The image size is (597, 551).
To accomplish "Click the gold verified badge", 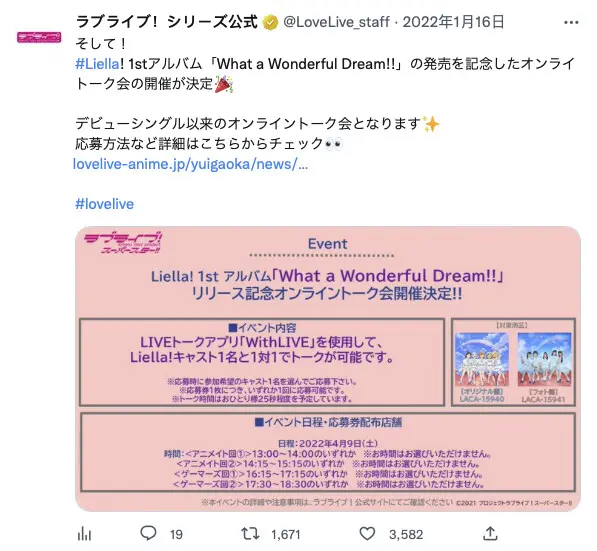I will click(270, 22).
